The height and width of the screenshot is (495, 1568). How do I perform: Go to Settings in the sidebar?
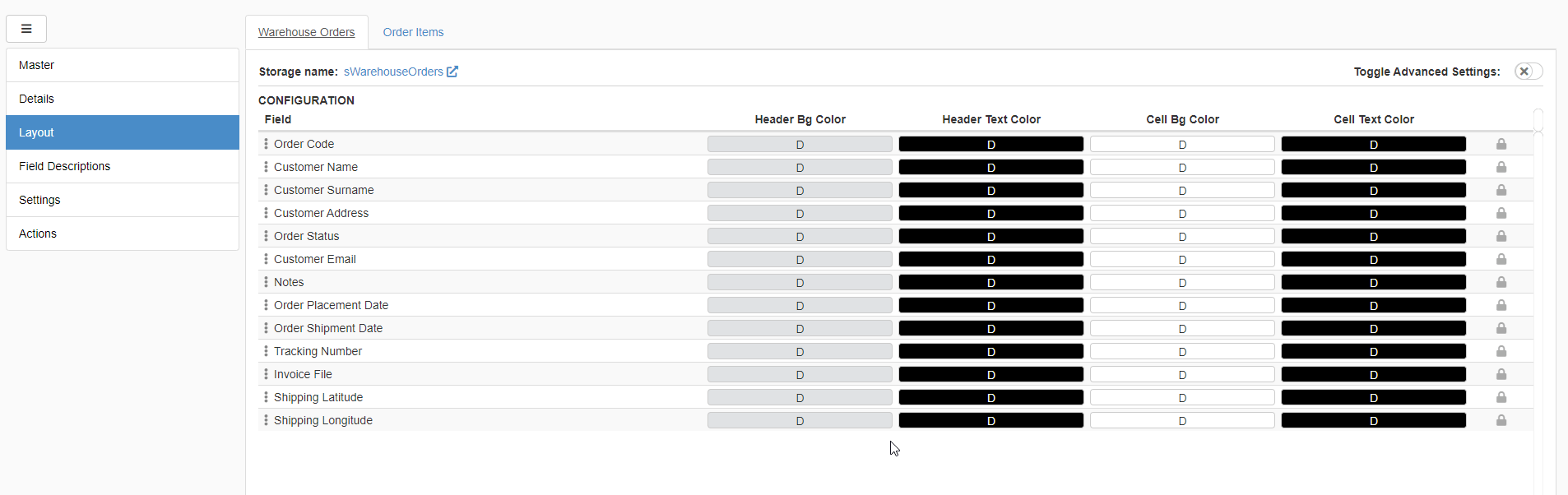tap(122, 200)
